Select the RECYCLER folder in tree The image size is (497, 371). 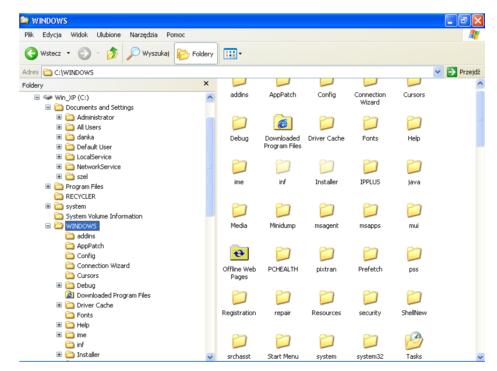click(75, 196)
